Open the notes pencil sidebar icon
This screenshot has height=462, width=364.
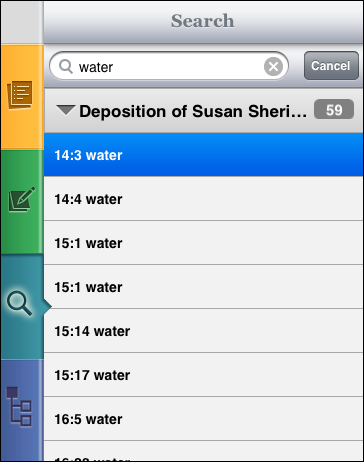22,200
